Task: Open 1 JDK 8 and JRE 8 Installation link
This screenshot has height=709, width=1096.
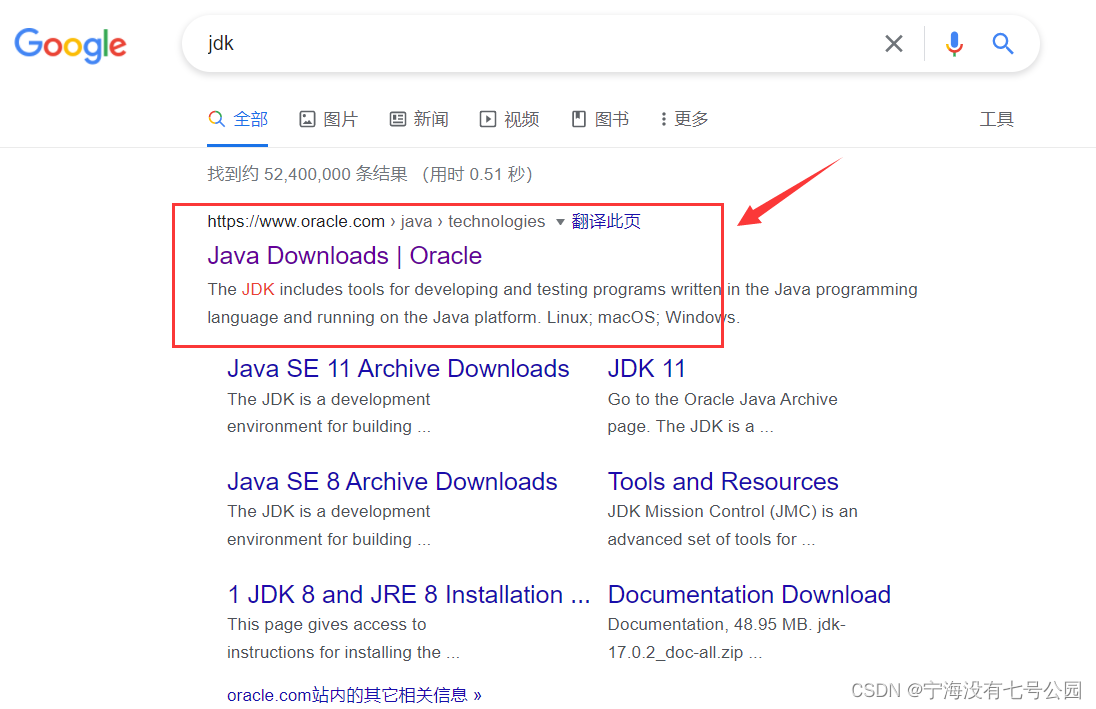Action: coord(409,594)
